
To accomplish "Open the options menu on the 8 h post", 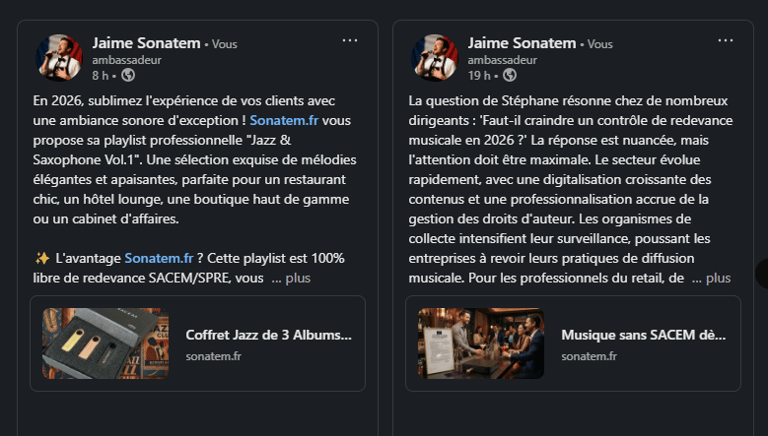I will (349, 40).
